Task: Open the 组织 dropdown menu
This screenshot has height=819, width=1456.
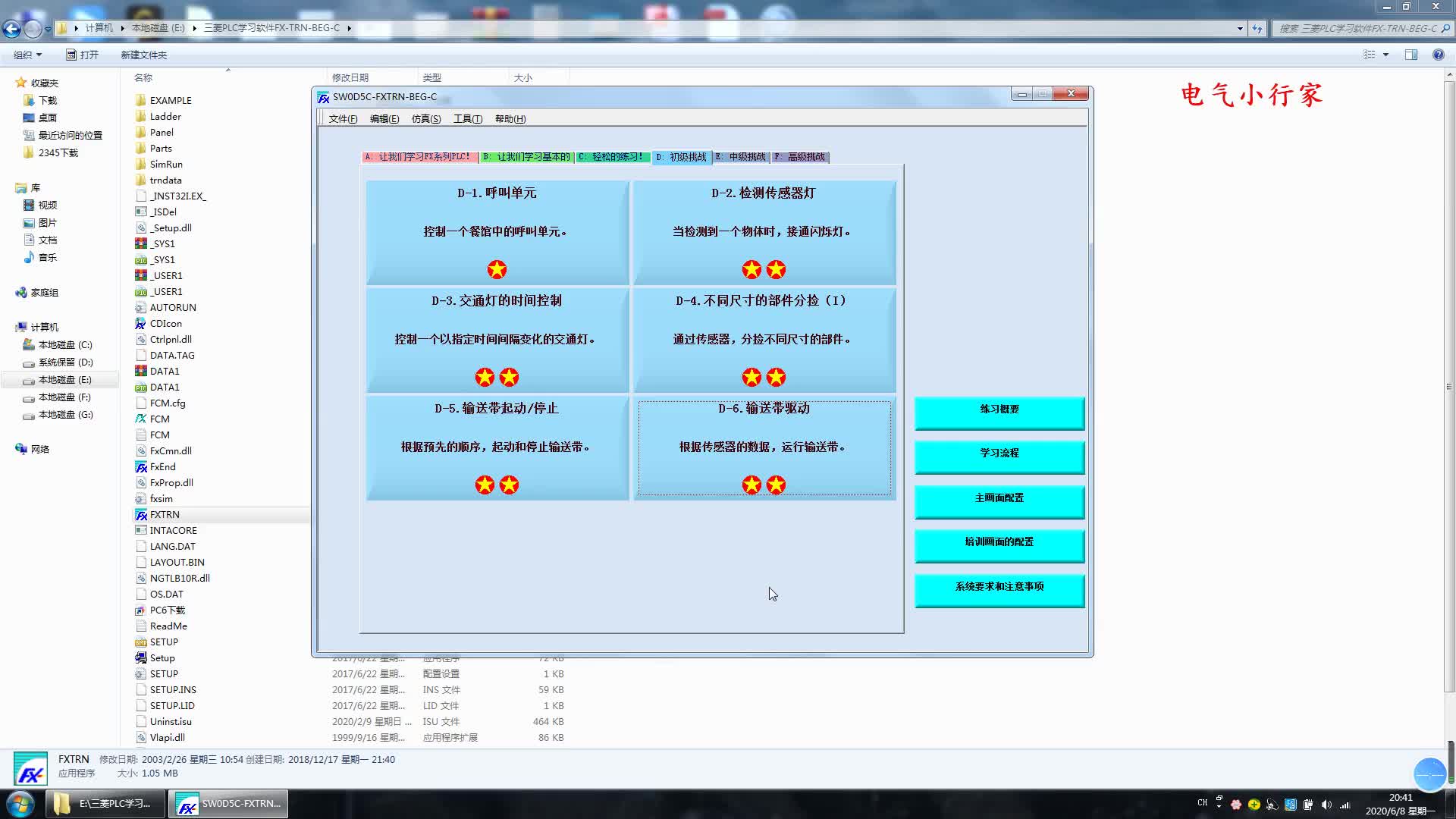Action: [27, 55]
